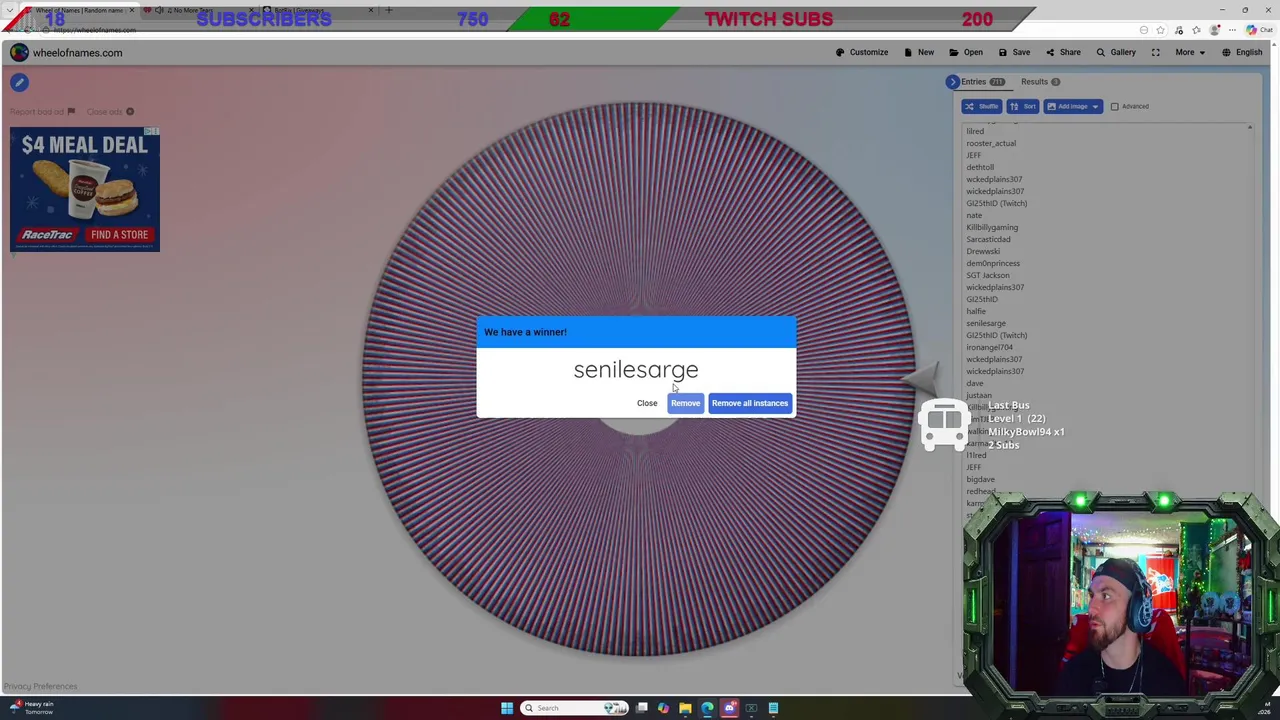This screenshot has width=1280, height=720.
Task: Open Copilot app on taskbar
Action: 663,708
